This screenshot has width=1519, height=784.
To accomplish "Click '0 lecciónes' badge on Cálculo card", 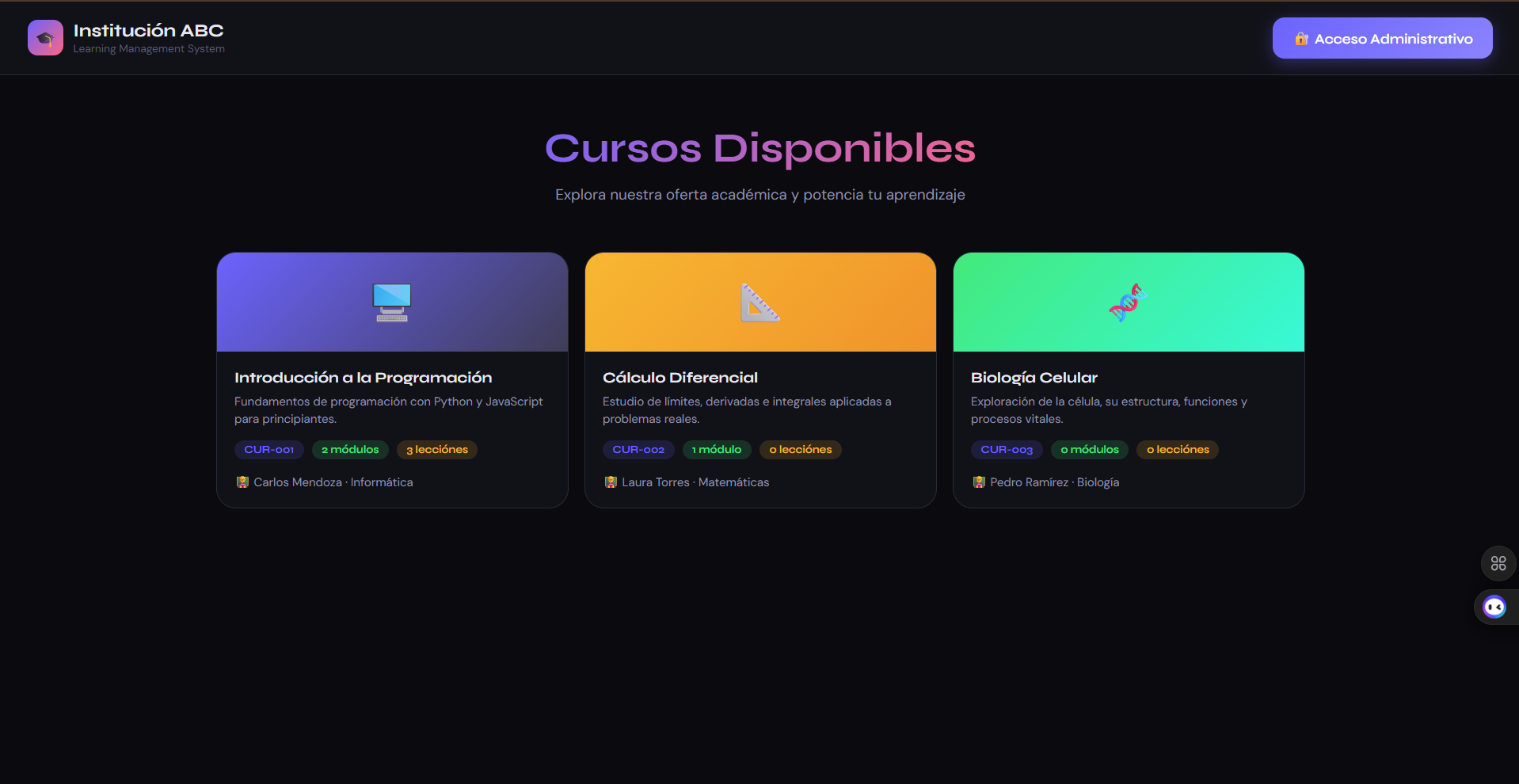I will 801,450.
